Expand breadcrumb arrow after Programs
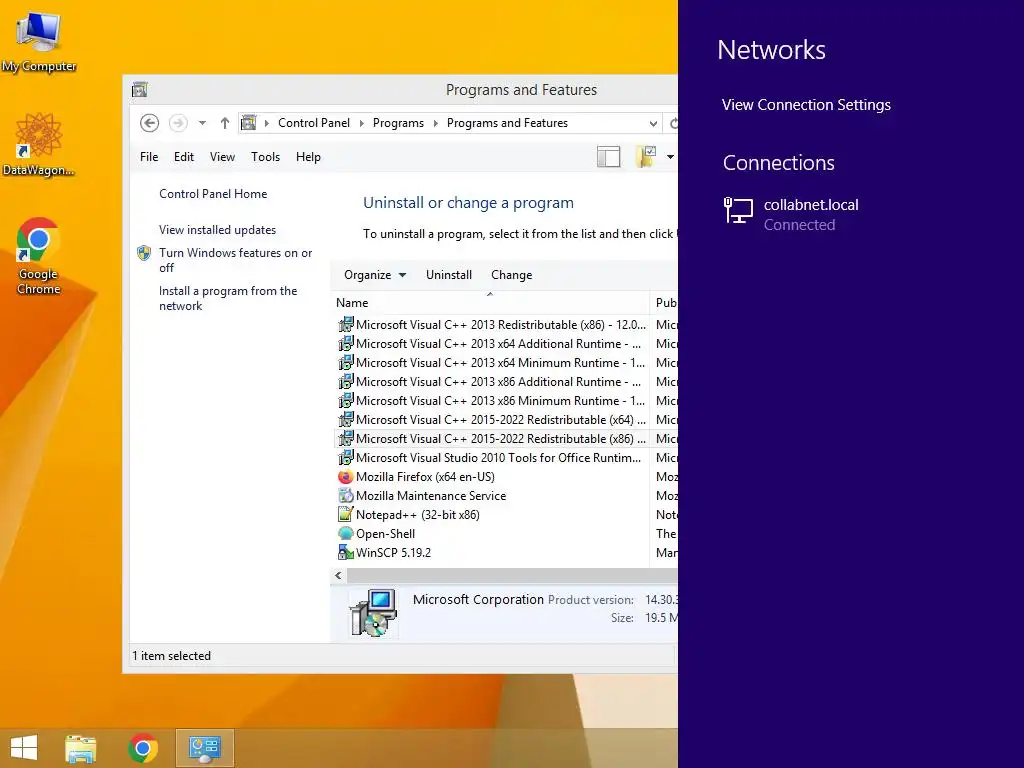 click(x=436, y=123)
